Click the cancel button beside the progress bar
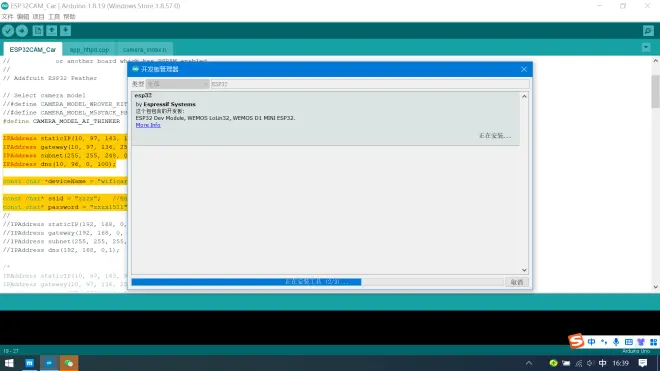The image size is (660, 371). tap(517, 282)
